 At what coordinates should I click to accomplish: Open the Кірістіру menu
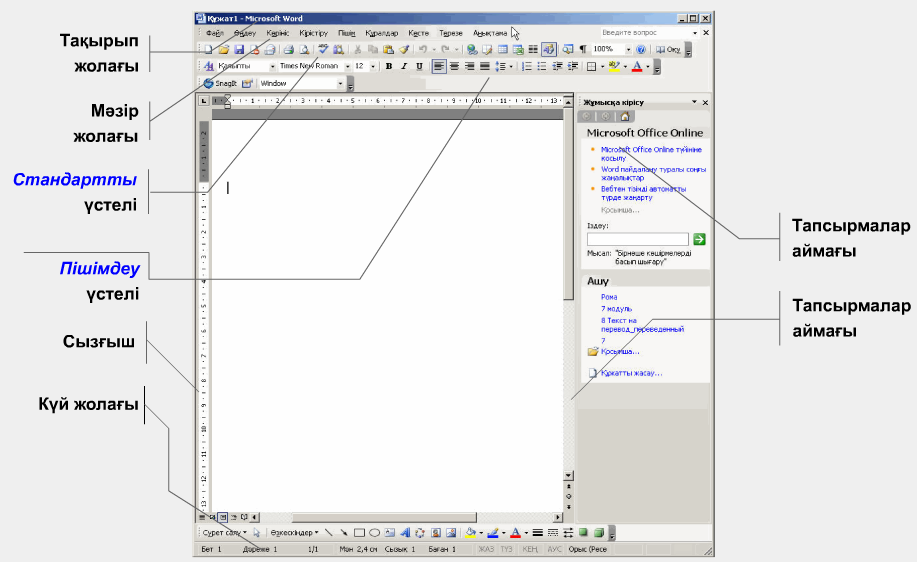tap(313, 33)
